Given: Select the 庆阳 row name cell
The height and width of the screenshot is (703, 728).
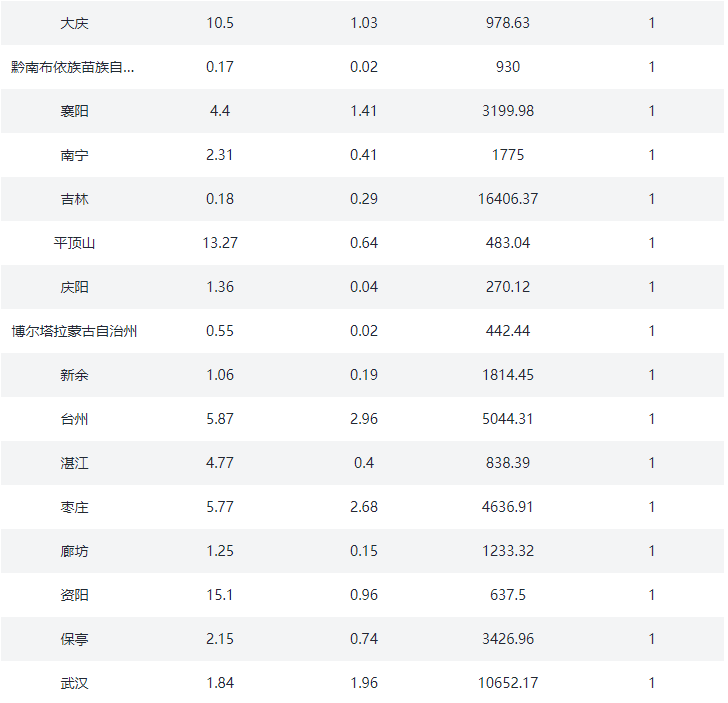Looking at the screenshot, I should [74, 287].
